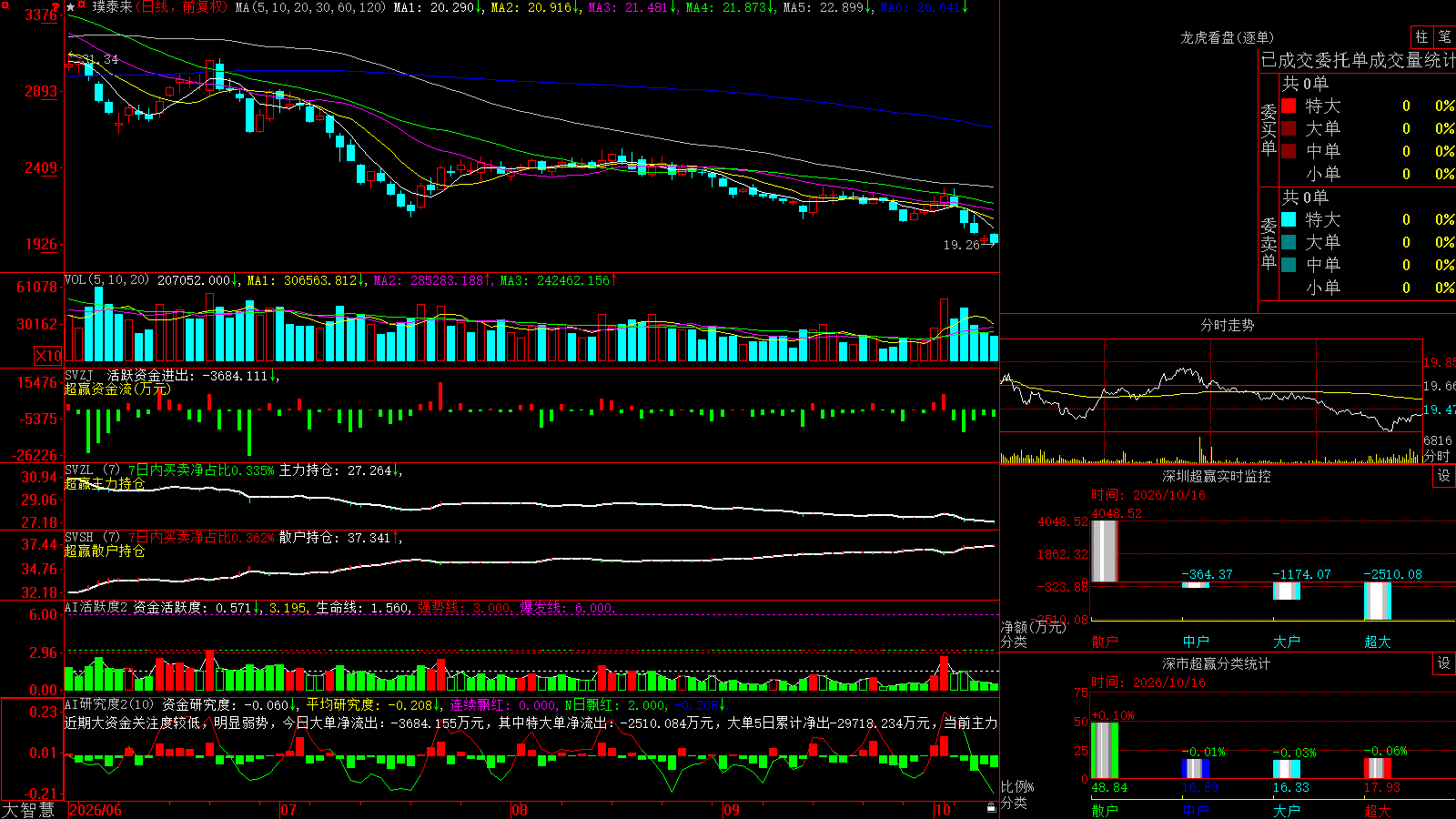Click the star favorite icon before 璞泰来
The image size is (1456, 819).
click(71, 7)
